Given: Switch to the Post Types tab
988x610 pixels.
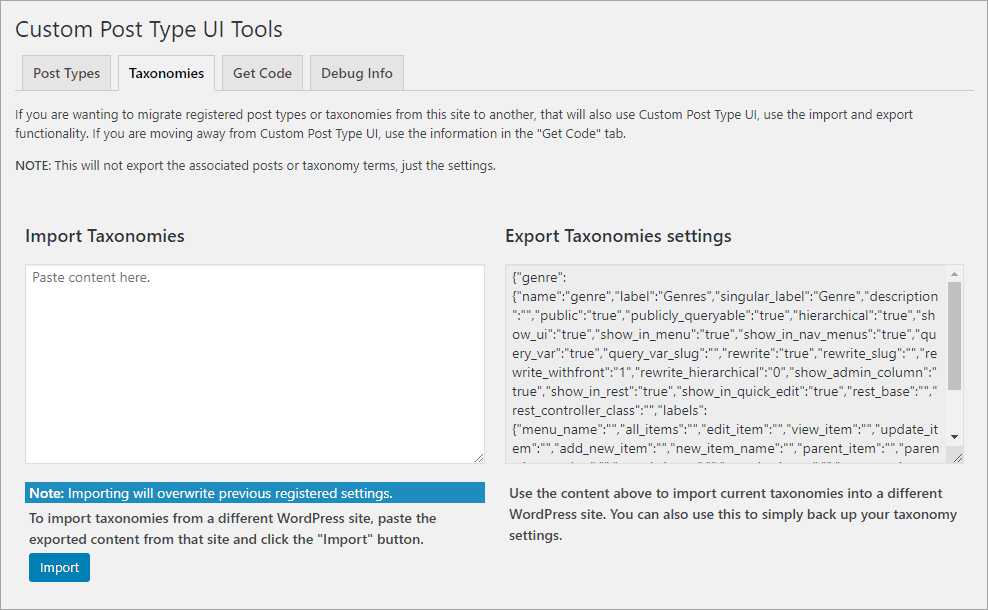Looking at the screenshot, I should (66, 72).
